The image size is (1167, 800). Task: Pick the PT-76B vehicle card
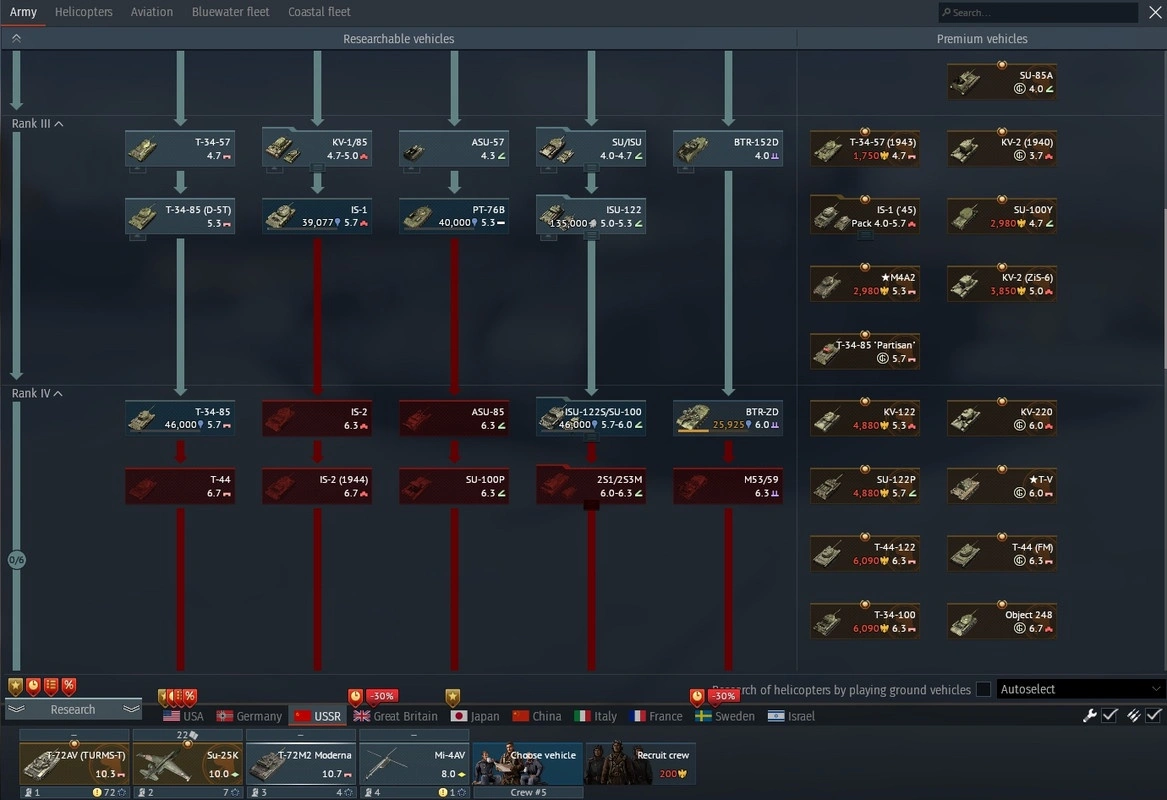[x=454, y=217]
